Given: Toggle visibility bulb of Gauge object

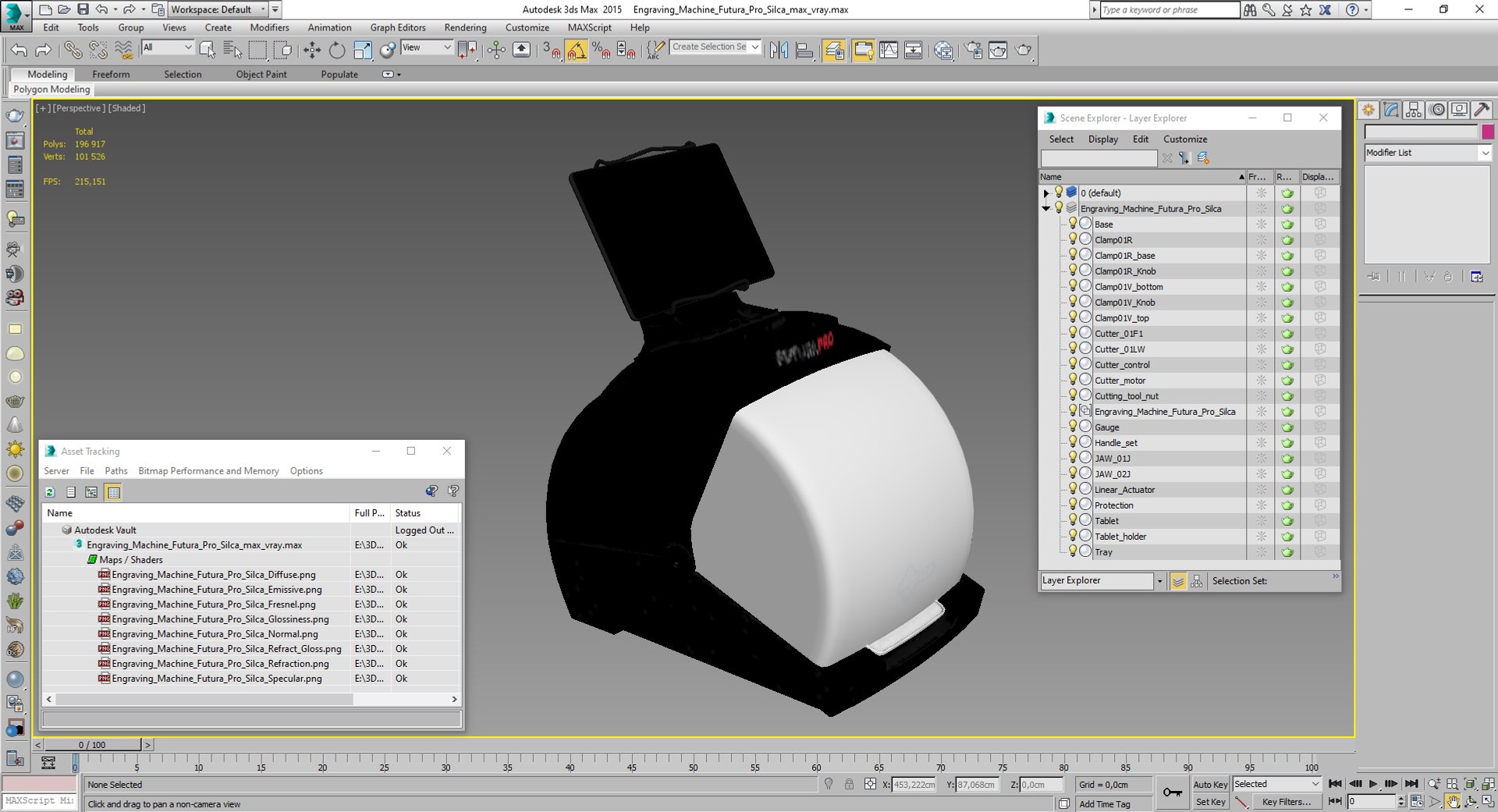Looking at the screenshot, I should click(x=1073, y=427).
